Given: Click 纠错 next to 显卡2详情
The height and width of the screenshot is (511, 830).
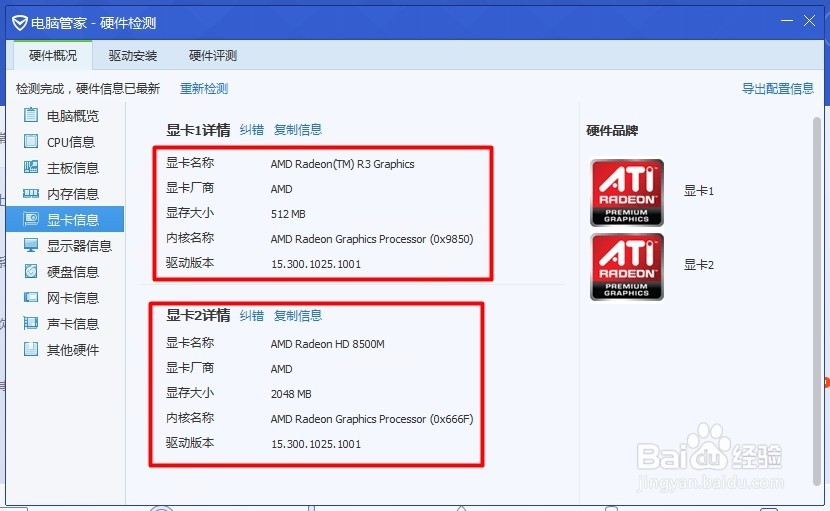Looking at the screenshot, I should coord(251,316).
